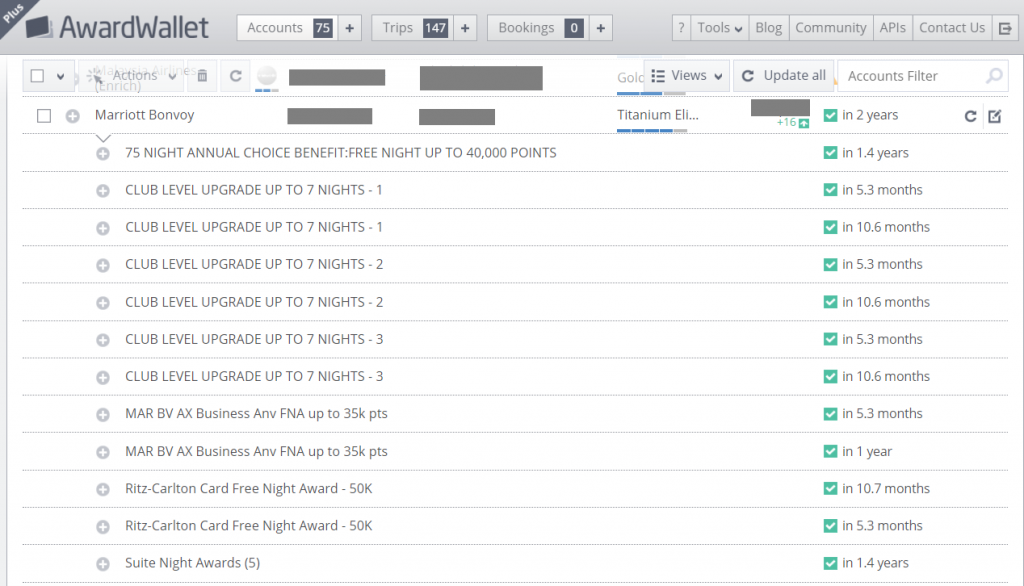The image size is (1024, 586).
Task: Click the plus icon beside Trips
Action: click(465, 28)
